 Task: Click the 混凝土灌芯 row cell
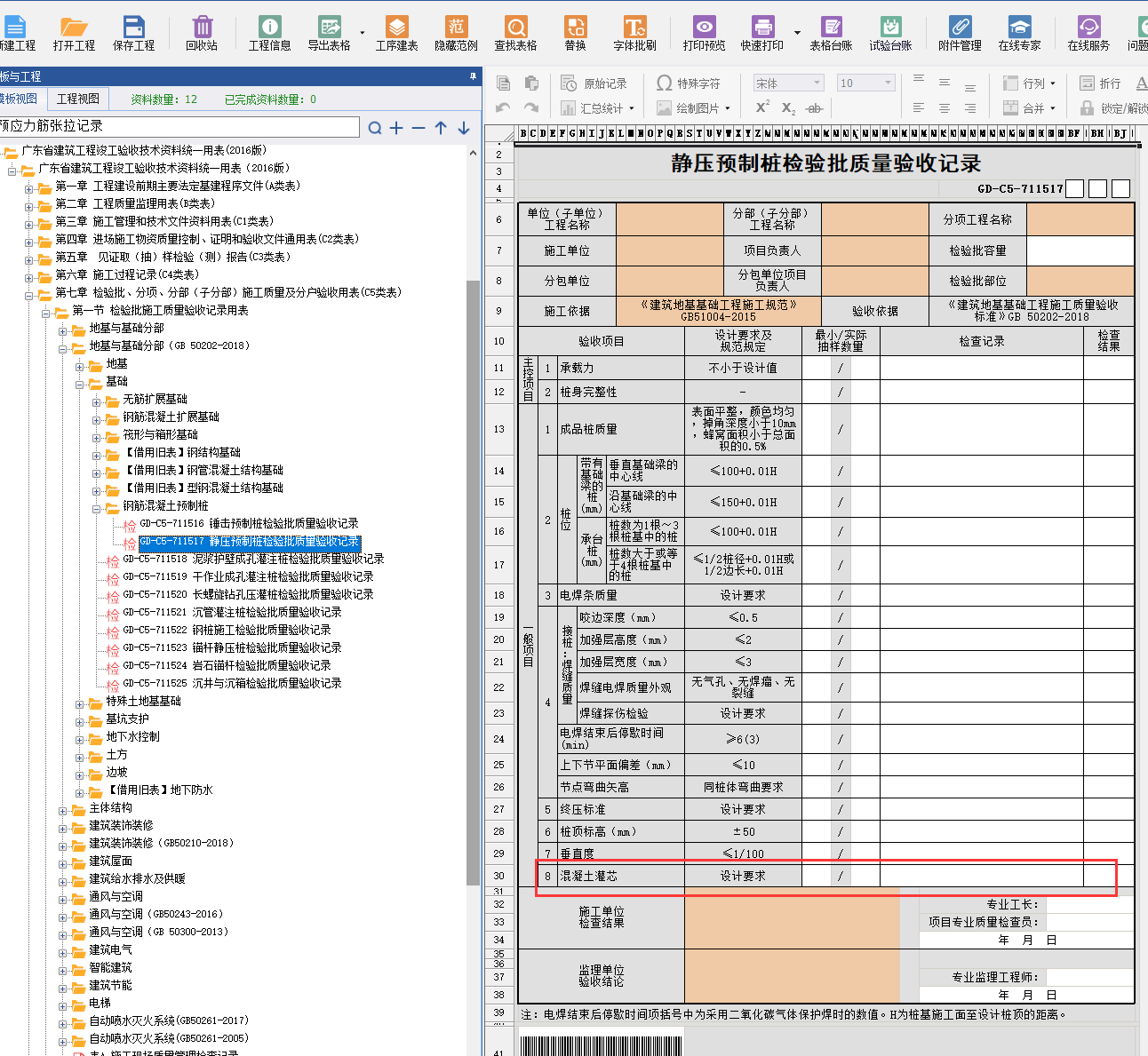[621, 876]
